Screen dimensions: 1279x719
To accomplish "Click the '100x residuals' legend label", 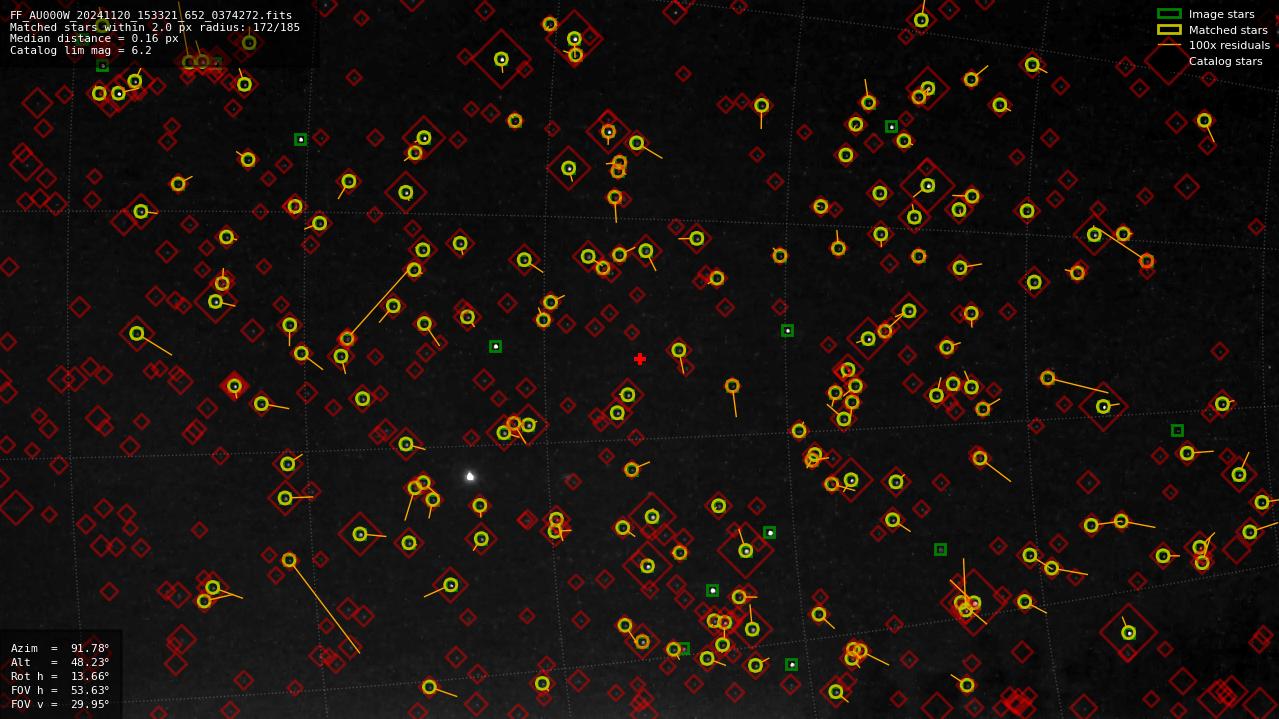I will pyautogui.click(x=1229, y=45).
